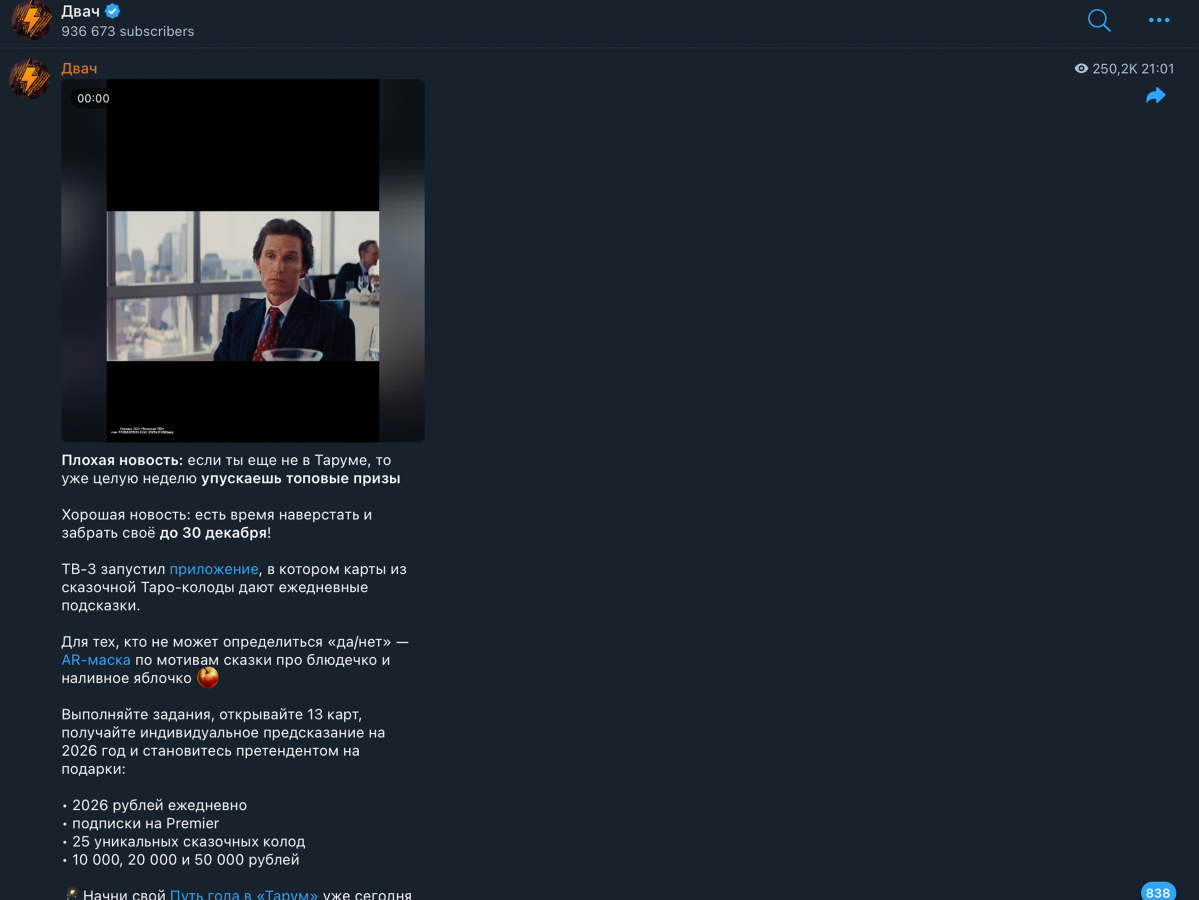Click the Двач channel title in header

[x=80, y=11]
